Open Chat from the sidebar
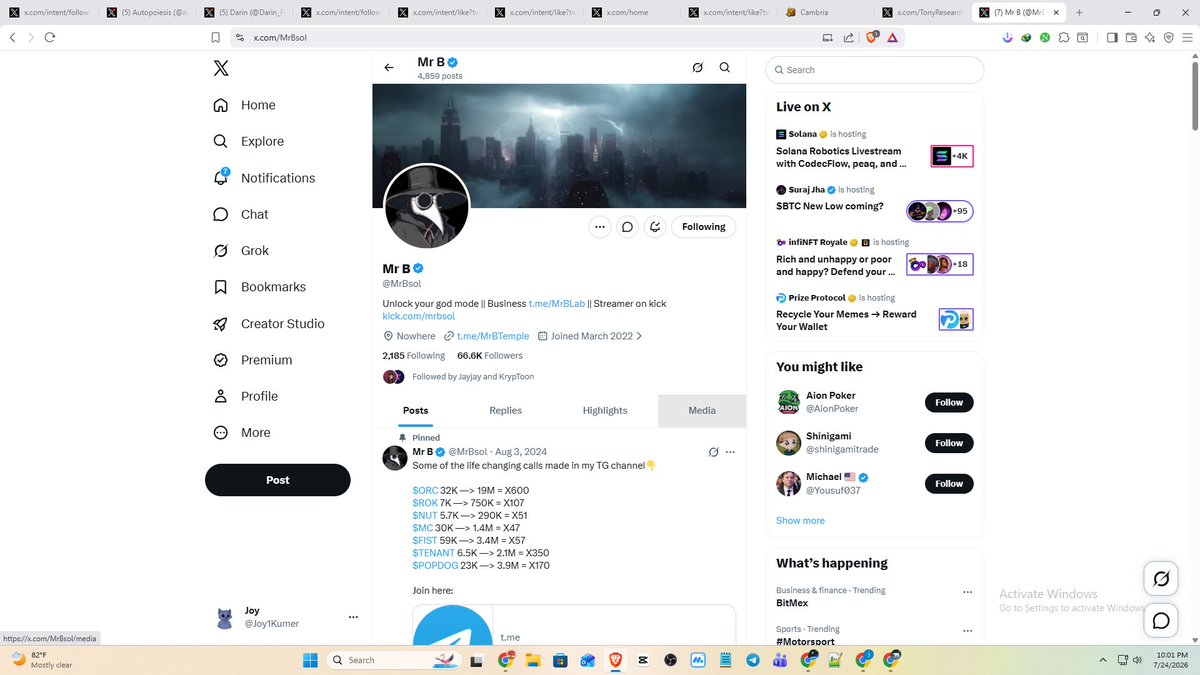The image size is (1200, 675). 241,214
